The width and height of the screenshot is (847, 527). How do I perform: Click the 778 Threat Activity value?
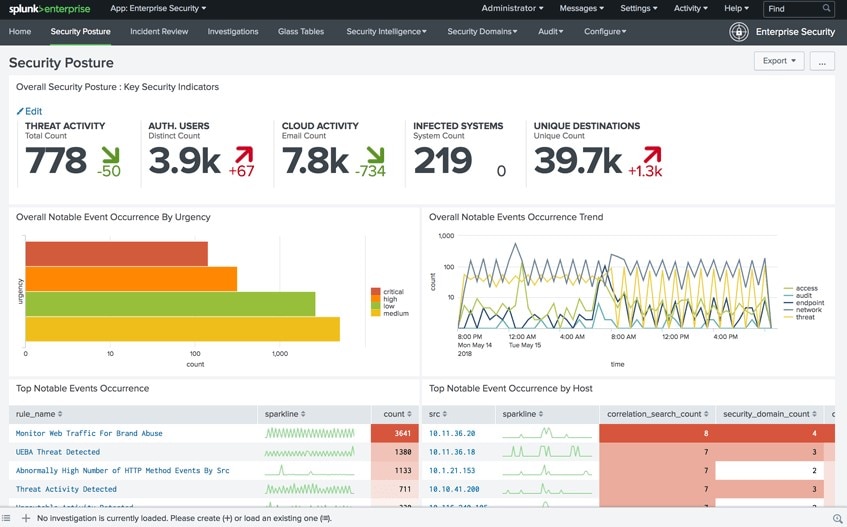[56, 161]
